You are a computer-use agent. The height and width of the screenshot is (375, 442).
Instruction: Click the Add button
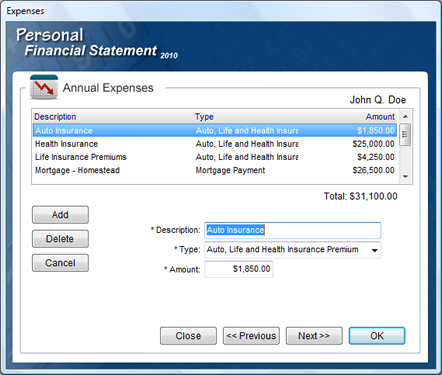[x=60, y=215]
